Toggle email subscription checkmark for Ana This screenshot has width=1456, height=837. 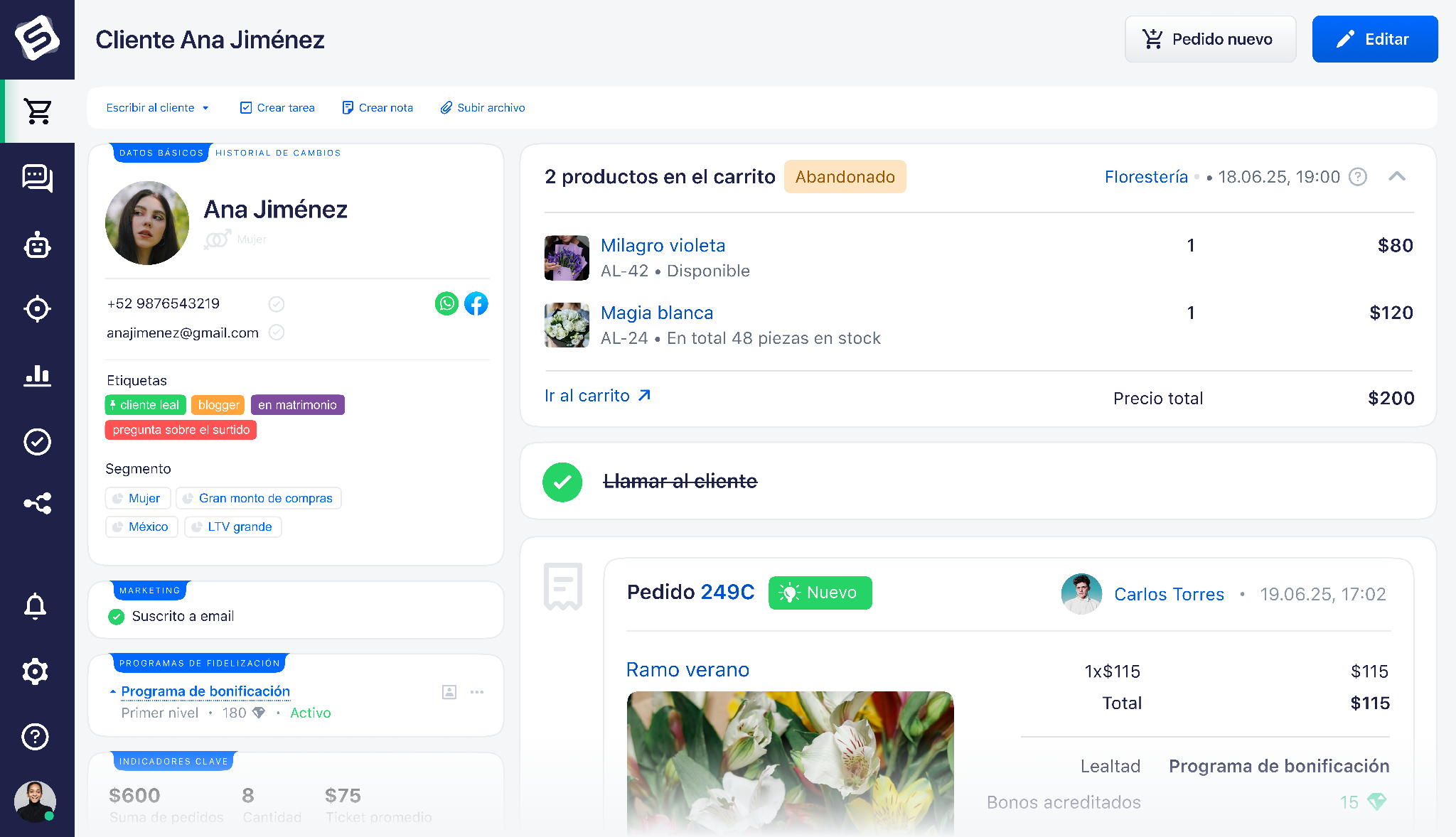click(x=117, y=617)
